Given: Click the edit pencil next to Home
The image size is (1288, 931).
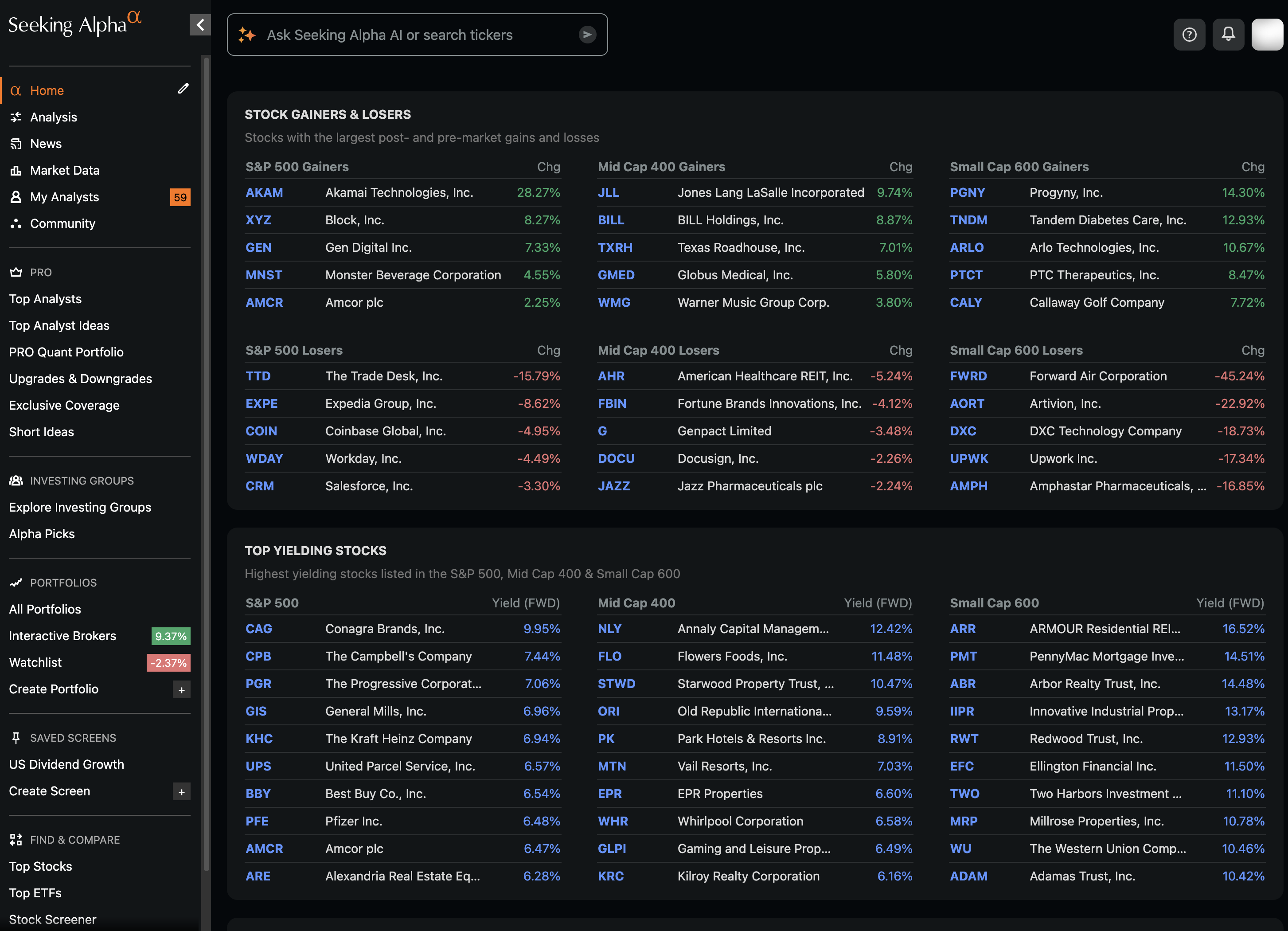Looking at the screenshot, I should (183, 89).
